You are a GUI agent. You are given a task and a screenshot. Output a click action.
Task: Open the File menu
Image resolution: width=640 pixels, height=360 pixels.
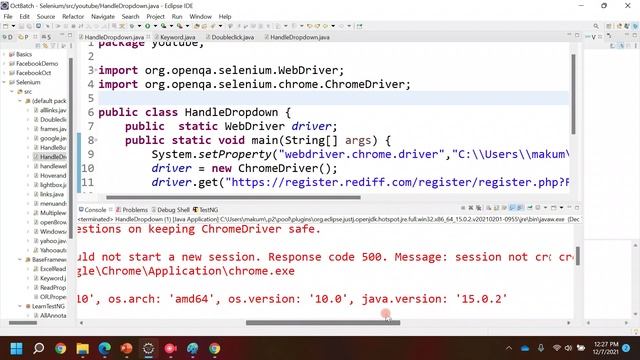click(8, 16)
